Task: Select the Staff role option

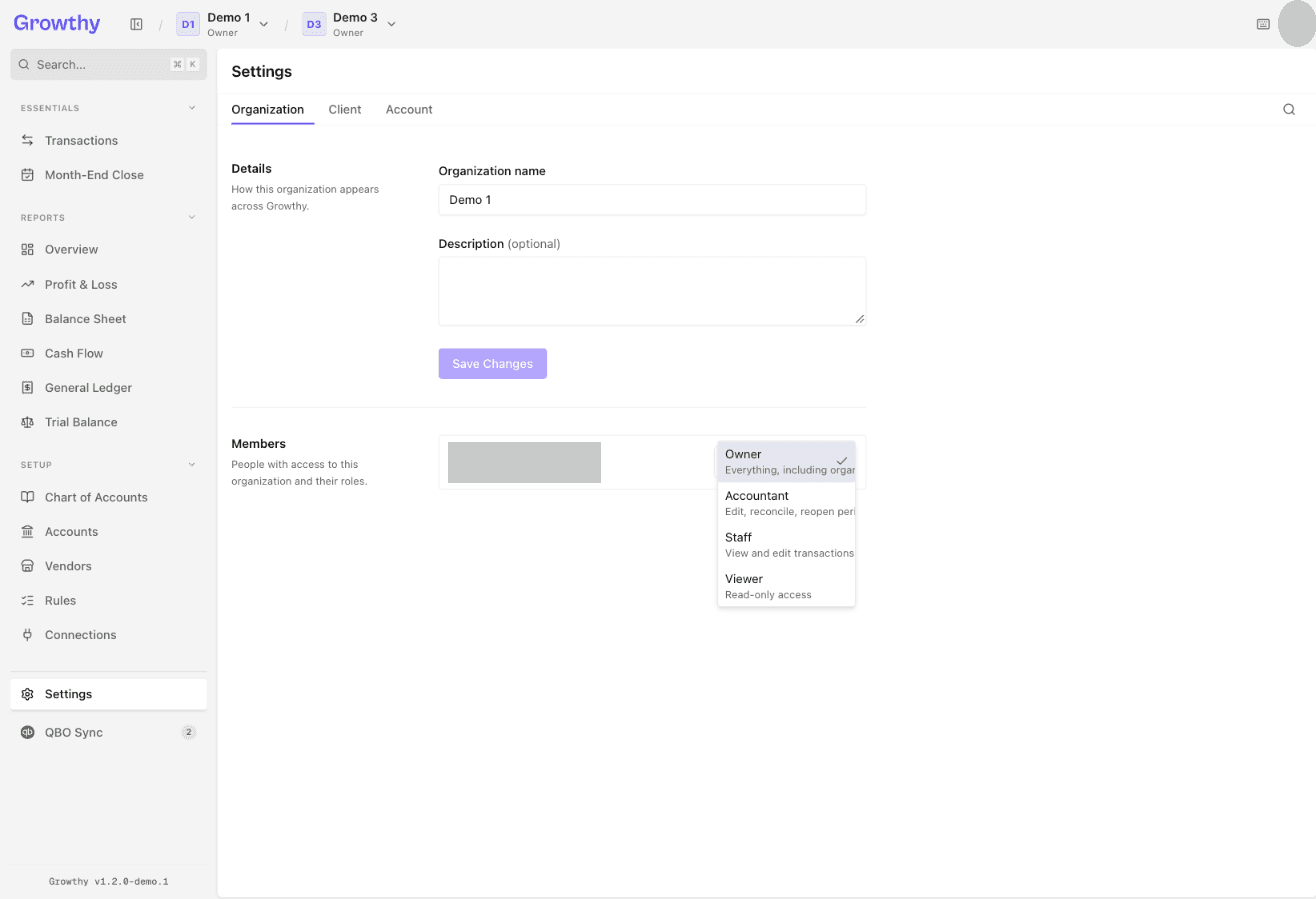Action: (x=786, y=544)
